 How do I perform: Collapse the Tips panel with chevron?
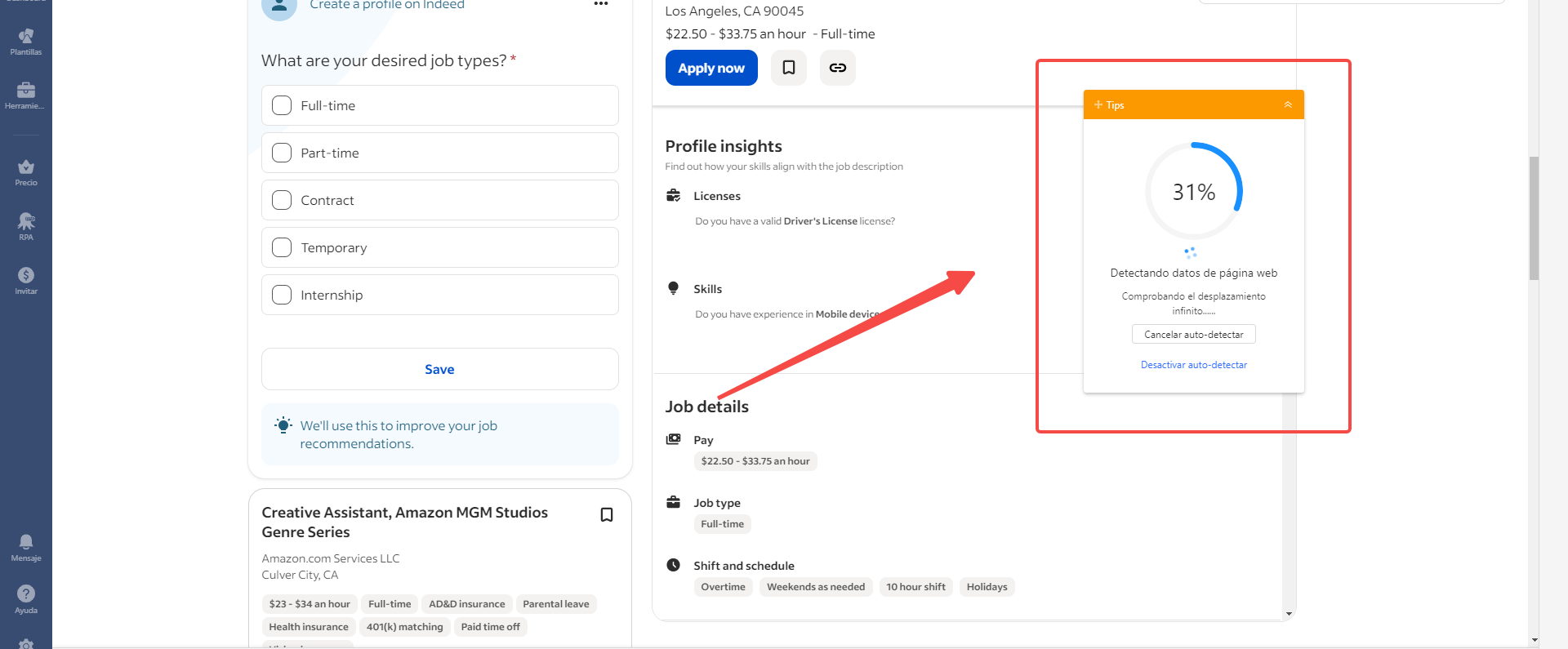click(1288, 105)
